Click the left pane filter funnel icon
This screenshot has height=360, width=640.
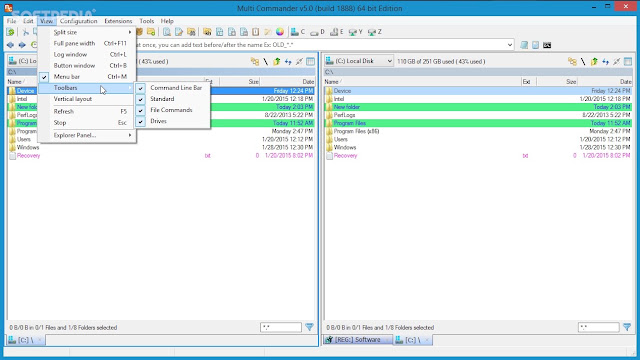click(x=309, y=327)
